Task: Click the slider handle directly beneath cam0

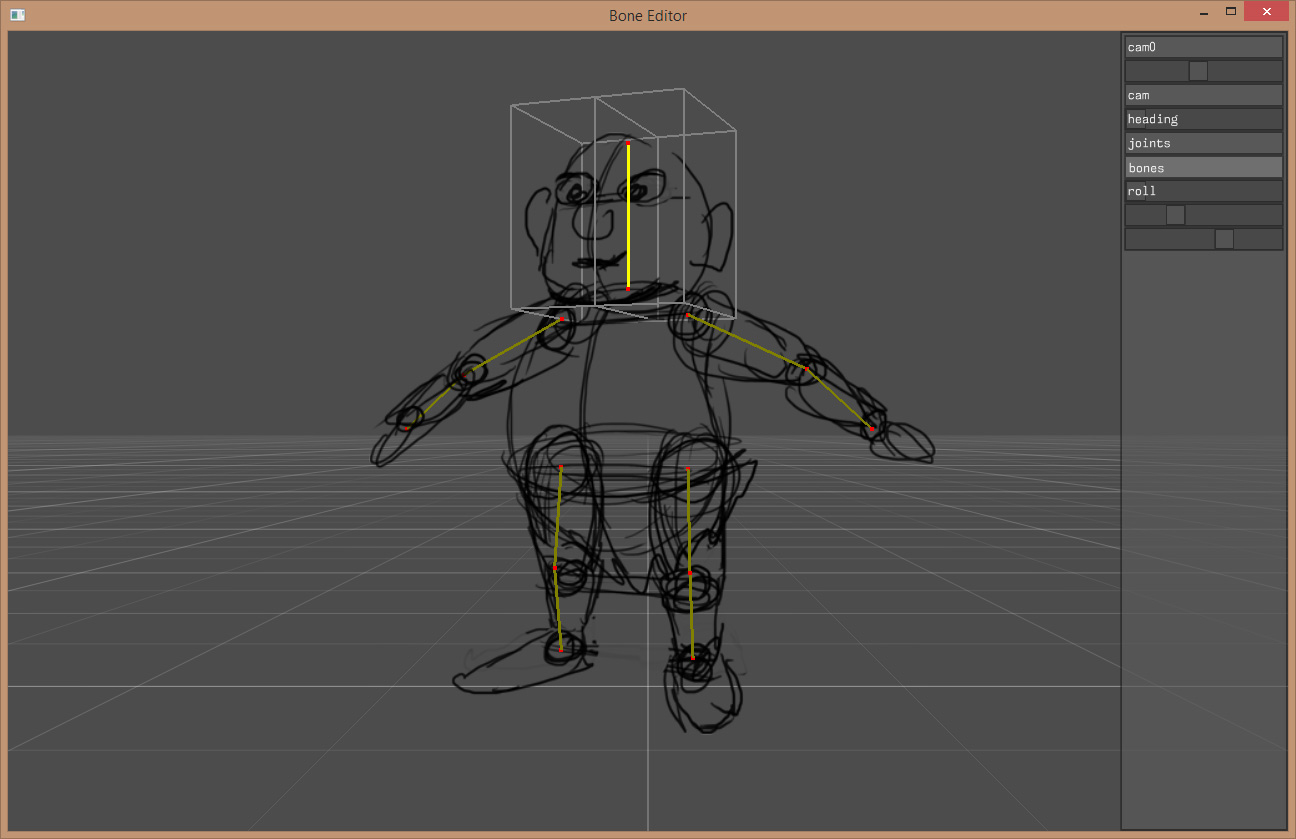Action: point(1197,71)
